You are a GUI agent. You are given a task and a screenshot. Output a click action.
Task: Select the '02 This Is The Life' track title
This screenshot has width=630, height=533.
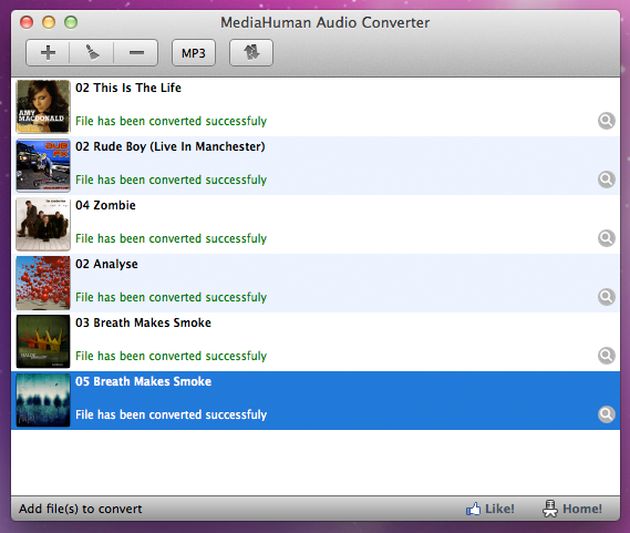click(x=128, y=88)
